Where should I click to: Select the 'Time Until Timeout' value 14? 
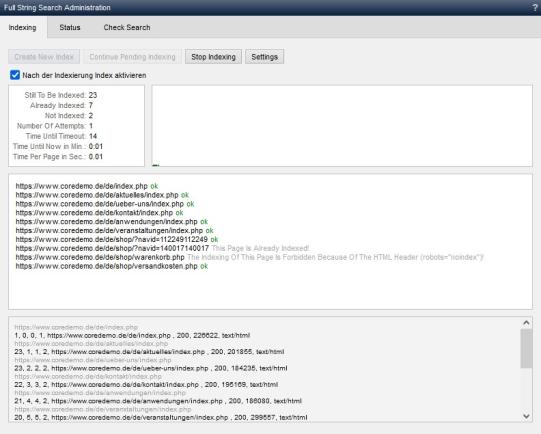click(93, 136)
